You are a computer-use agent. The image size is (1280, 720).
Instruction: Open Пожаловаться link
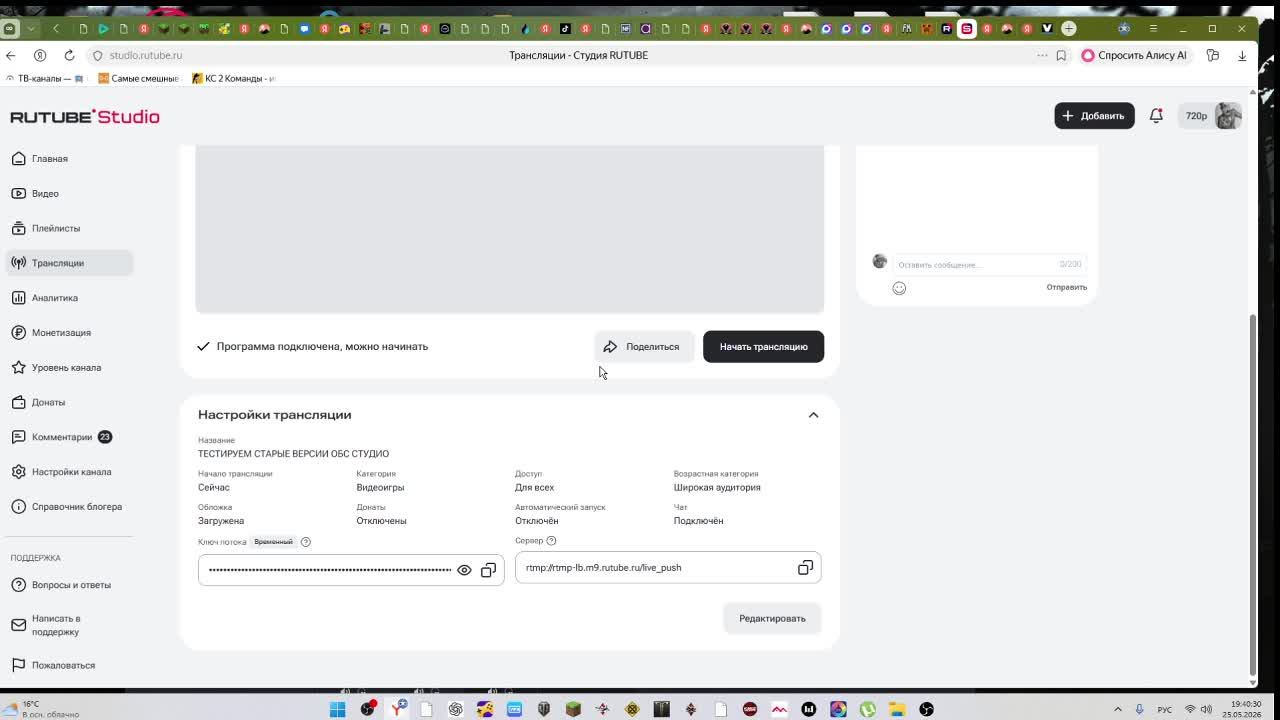[x=69, y=665]
